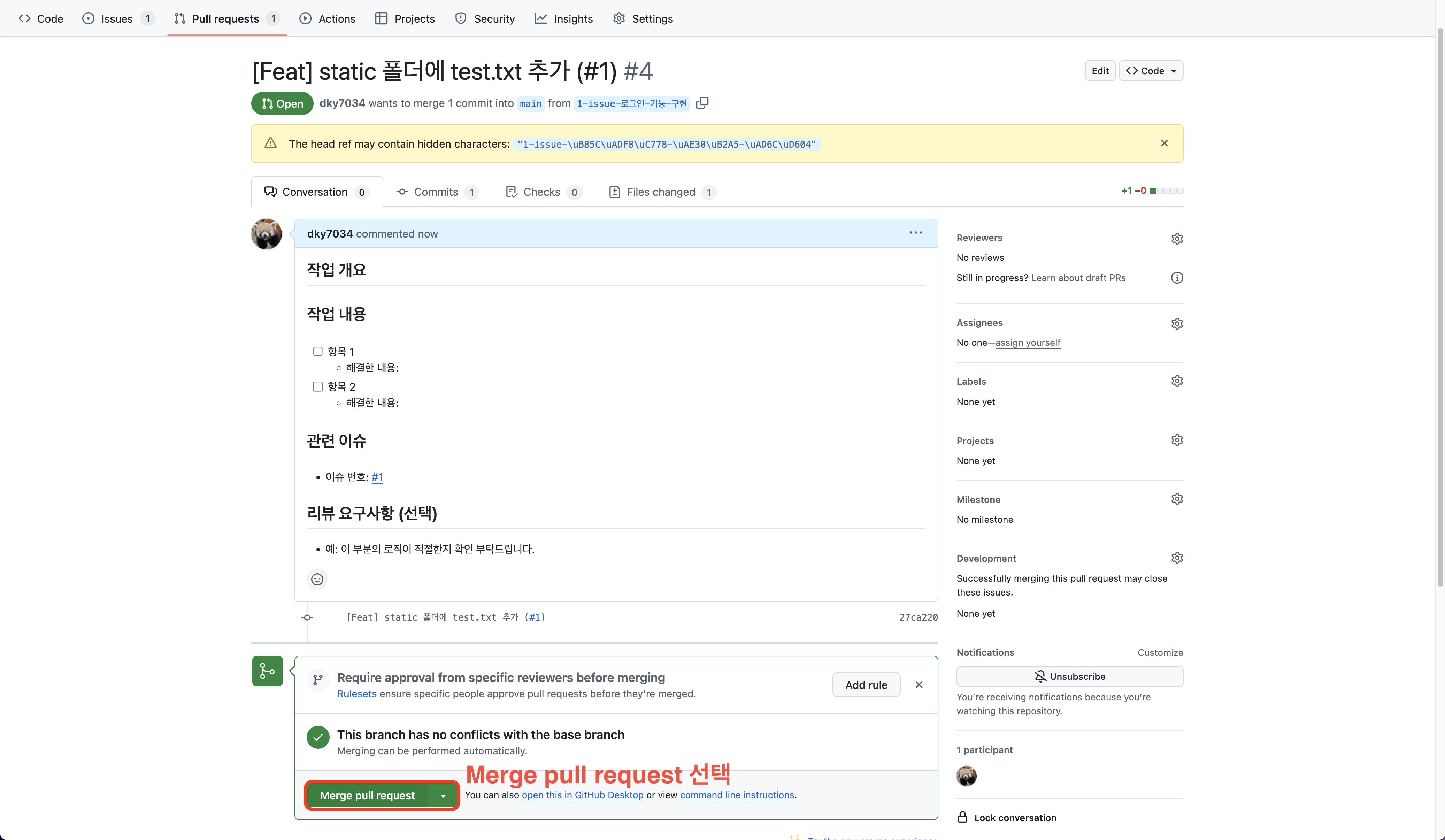
Task: Open the Commits tab
Action: pos(436,192)
